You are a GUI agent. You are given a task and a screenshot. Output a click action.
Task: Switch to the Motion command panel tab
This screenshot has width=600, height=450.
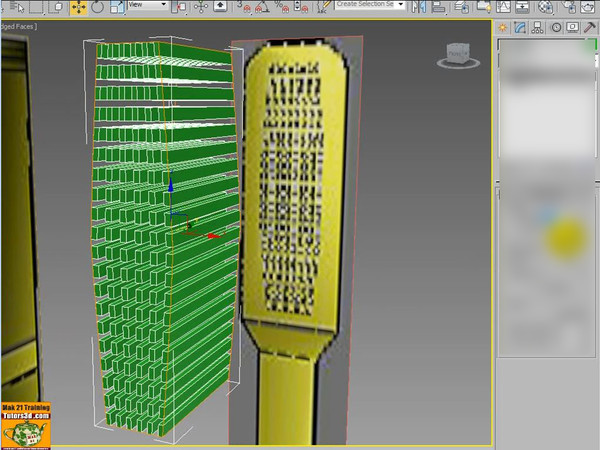coord(556,28)
